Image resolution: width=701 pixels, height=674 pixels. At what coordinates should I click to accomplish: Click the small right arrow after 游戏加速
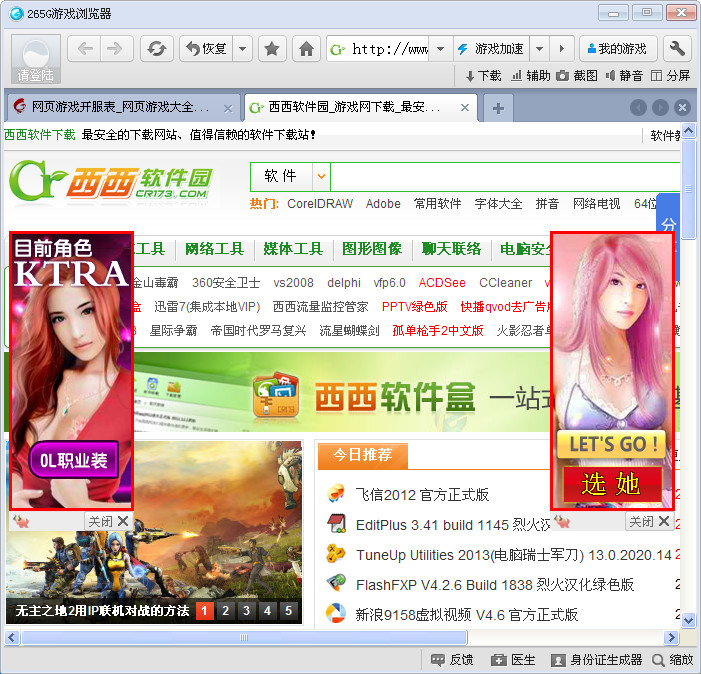(562, 48)
